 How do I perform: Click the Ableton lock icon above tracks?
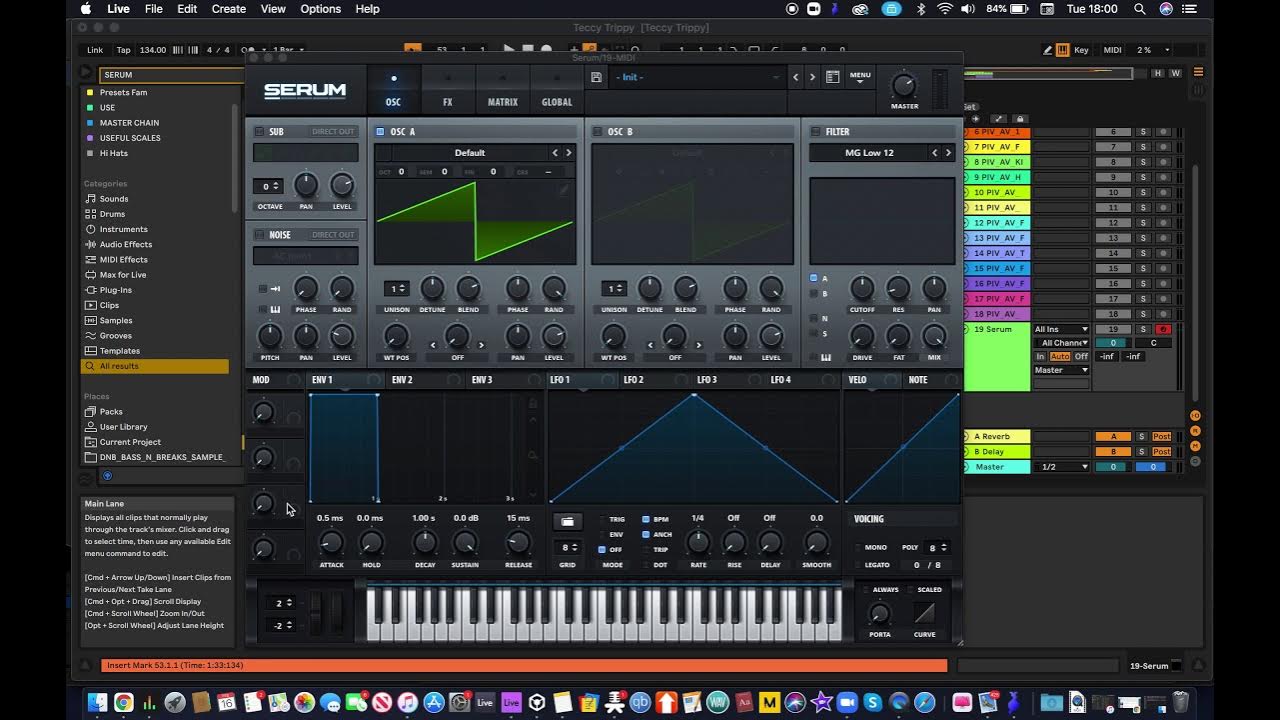(1018, 119)
